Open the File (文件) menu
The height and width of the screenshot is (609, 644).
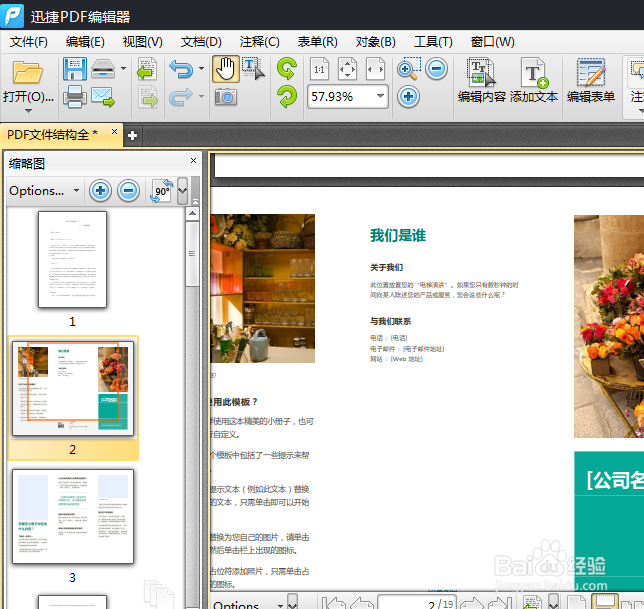coord(28,41)
